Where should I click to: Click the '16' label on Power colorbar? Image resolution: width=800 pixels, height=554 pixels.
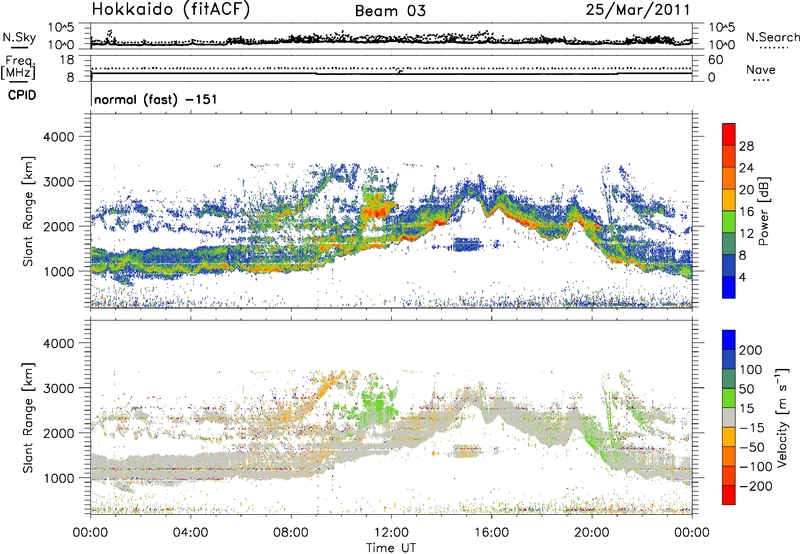pyautogui.click(x=746, y=212)
